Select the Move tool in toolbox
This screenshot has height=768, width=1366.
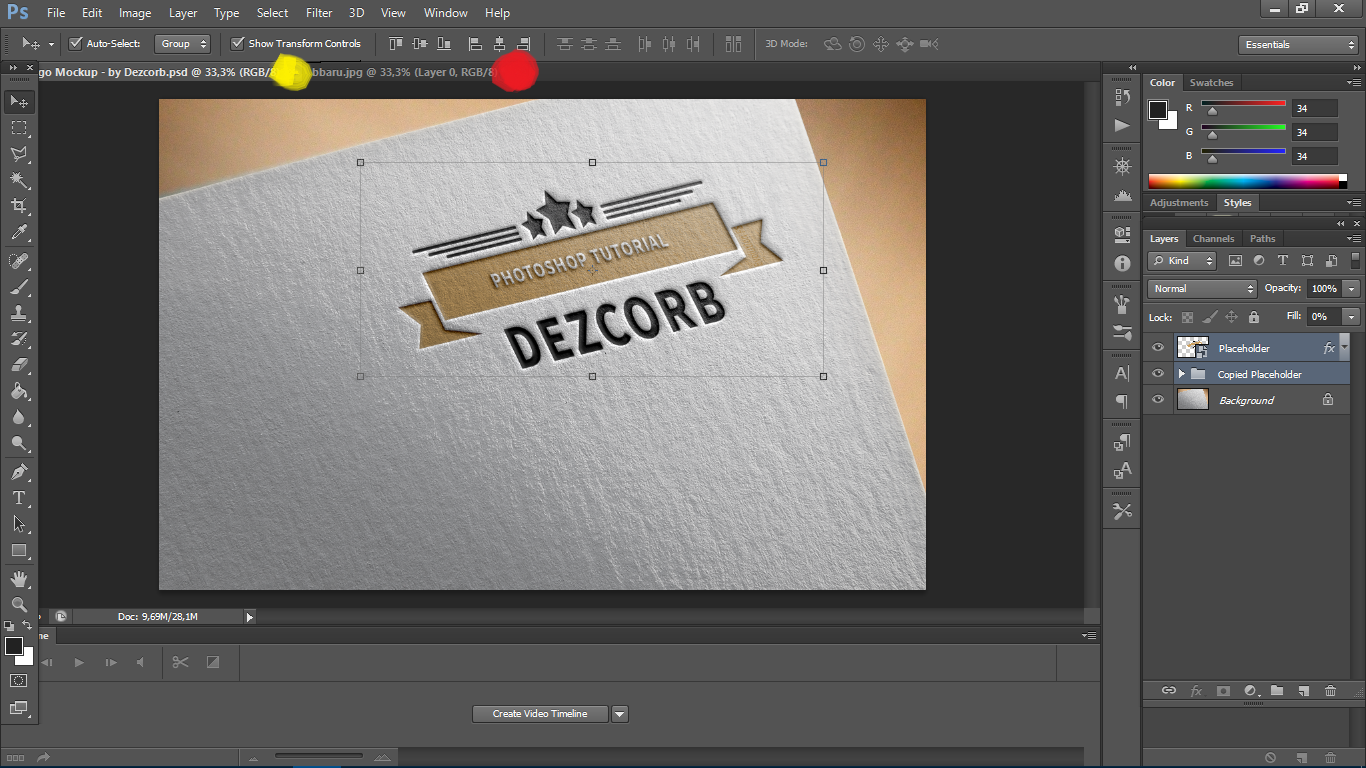[x=19, y=101]
